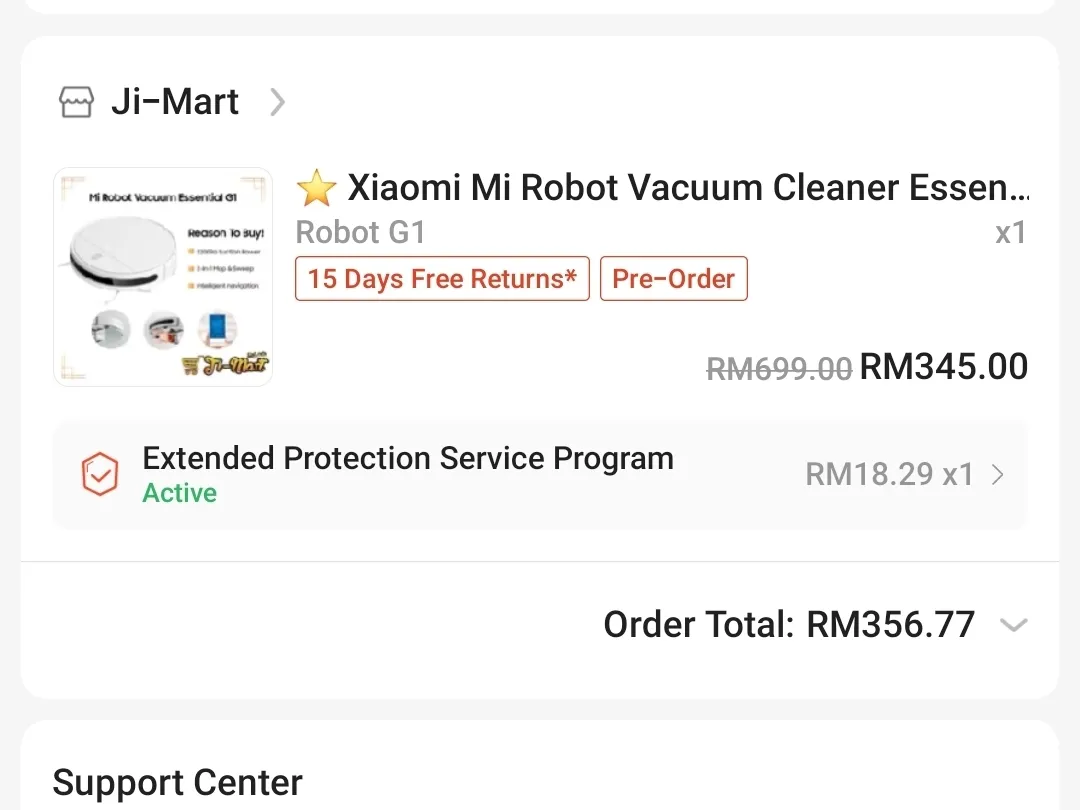This screenshot has height=810, width=1080.
Task: Click the RM345.00 discounted price
Action: (x=944, y=367)
